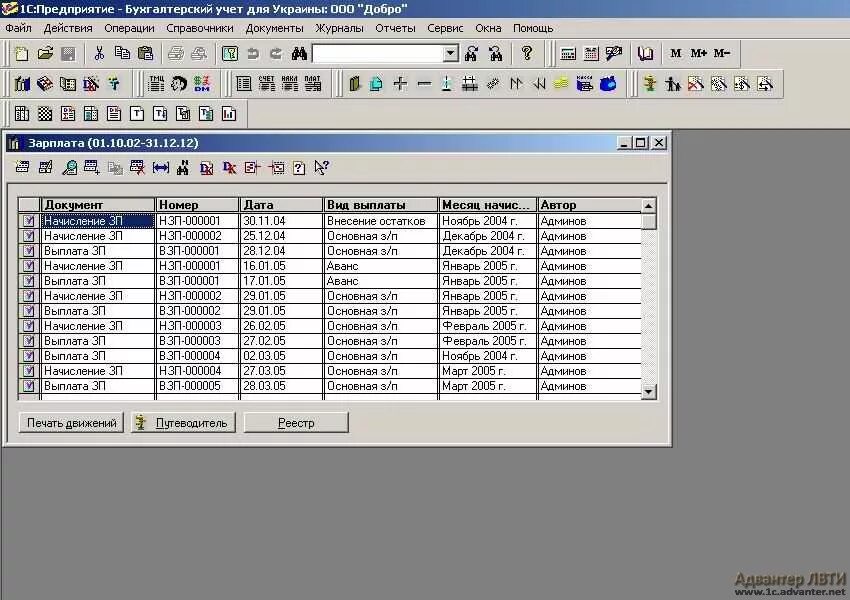Image resolution: width=850 pixels, height=600 pixels.
Task: Click the first icon in journal toolbar
Action: 22,167
